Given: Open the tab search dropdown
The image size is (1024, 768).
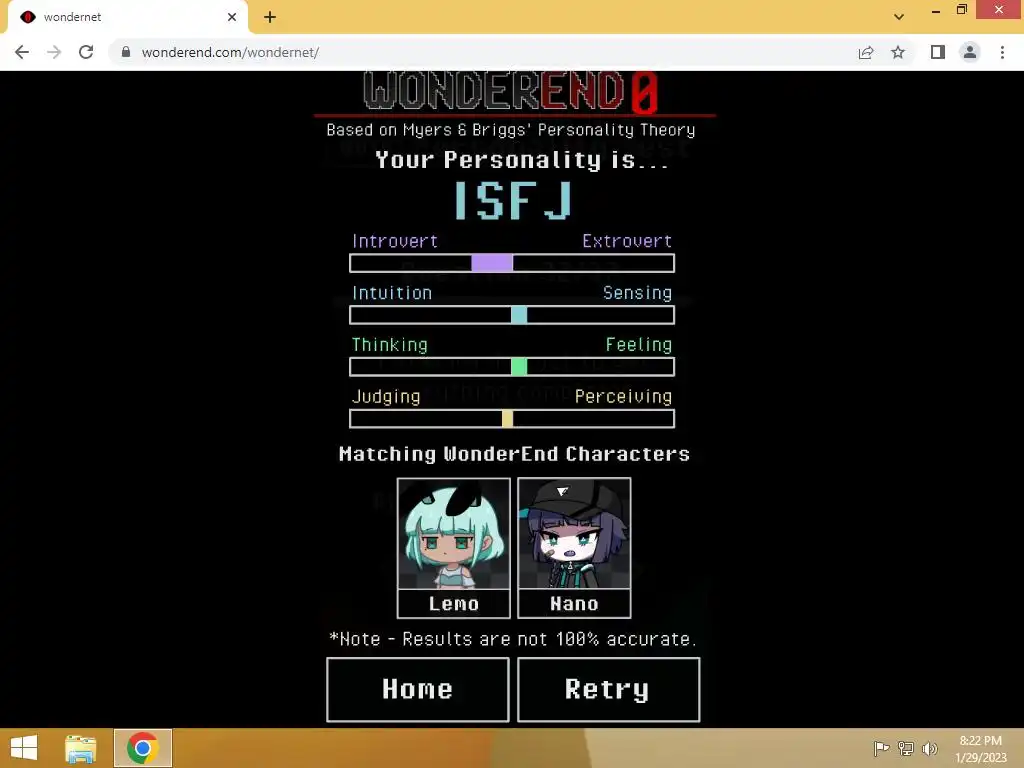Looking at the screenshot, I should [x=899, y=17].
